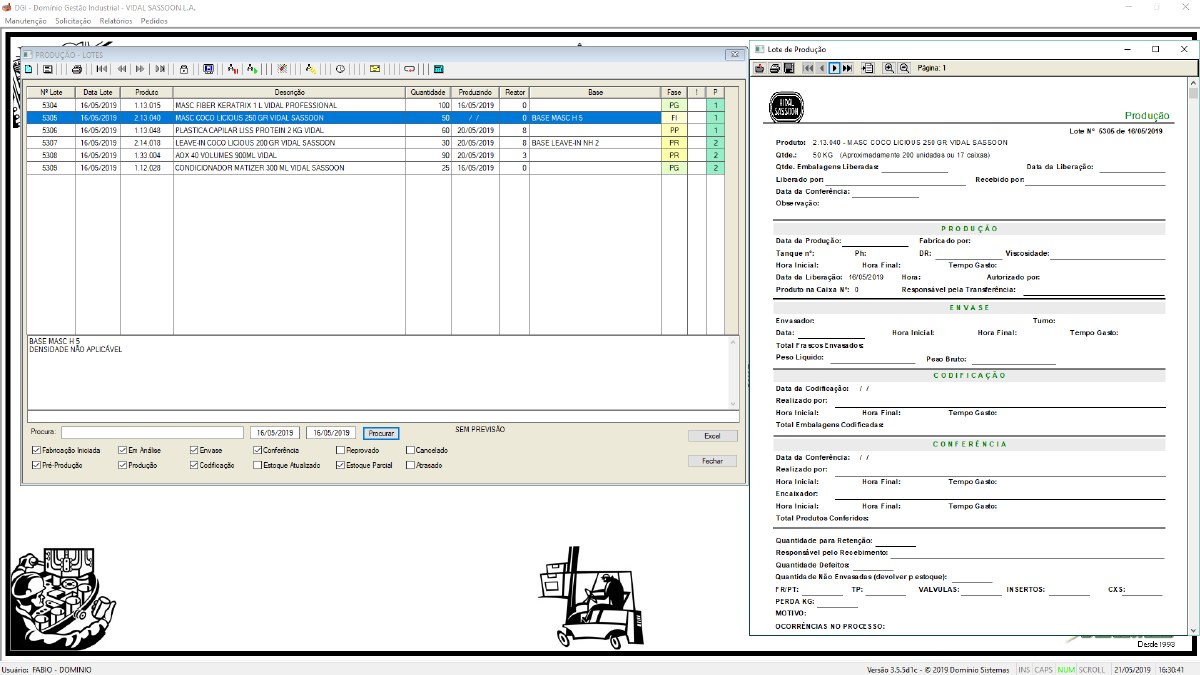The width and height of the screenshot is (1200, 675).
Task: Click the Procurar button
Action: coord(381,433)
